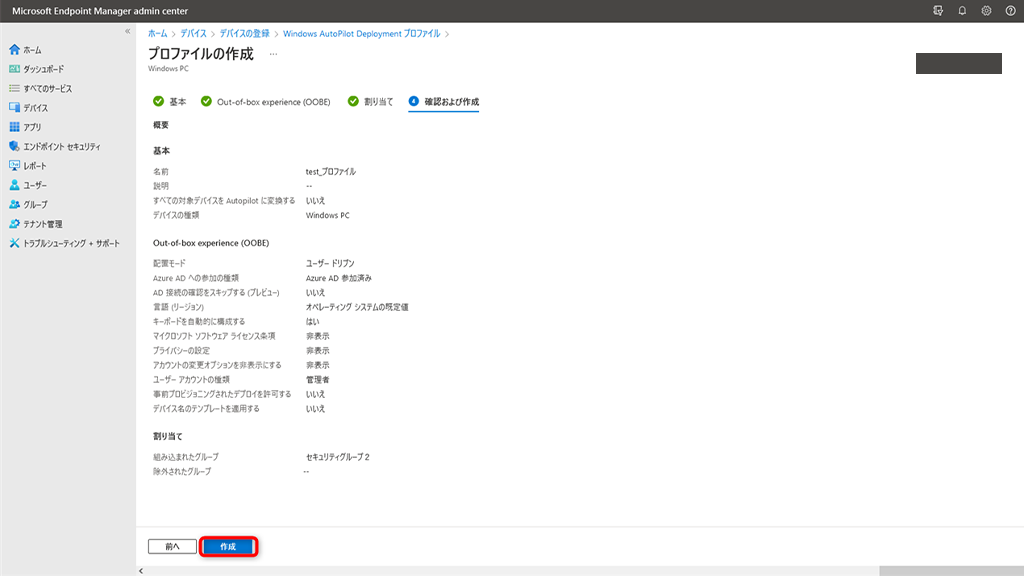Open the help question mark icon
The height and width of the screenshot is (576, 1024).
[x=1009, y=10]
